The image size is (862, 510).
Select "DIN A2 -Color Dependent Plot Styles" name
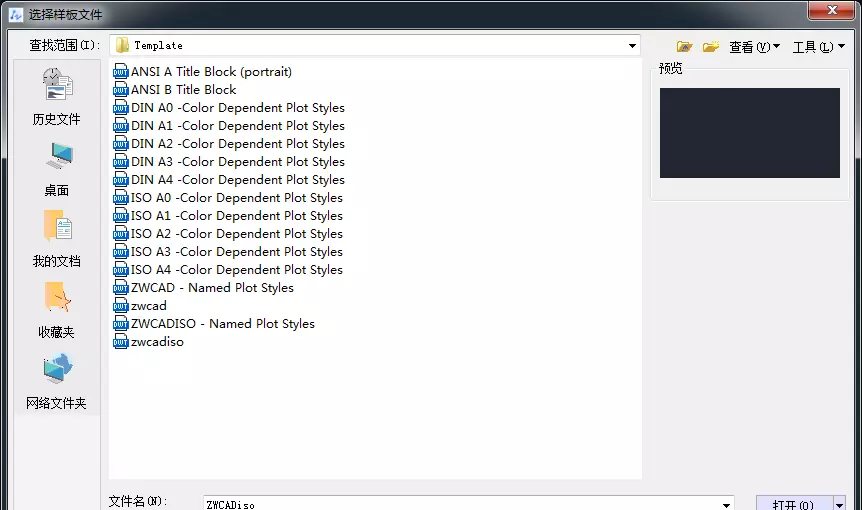tap(238, 144)
